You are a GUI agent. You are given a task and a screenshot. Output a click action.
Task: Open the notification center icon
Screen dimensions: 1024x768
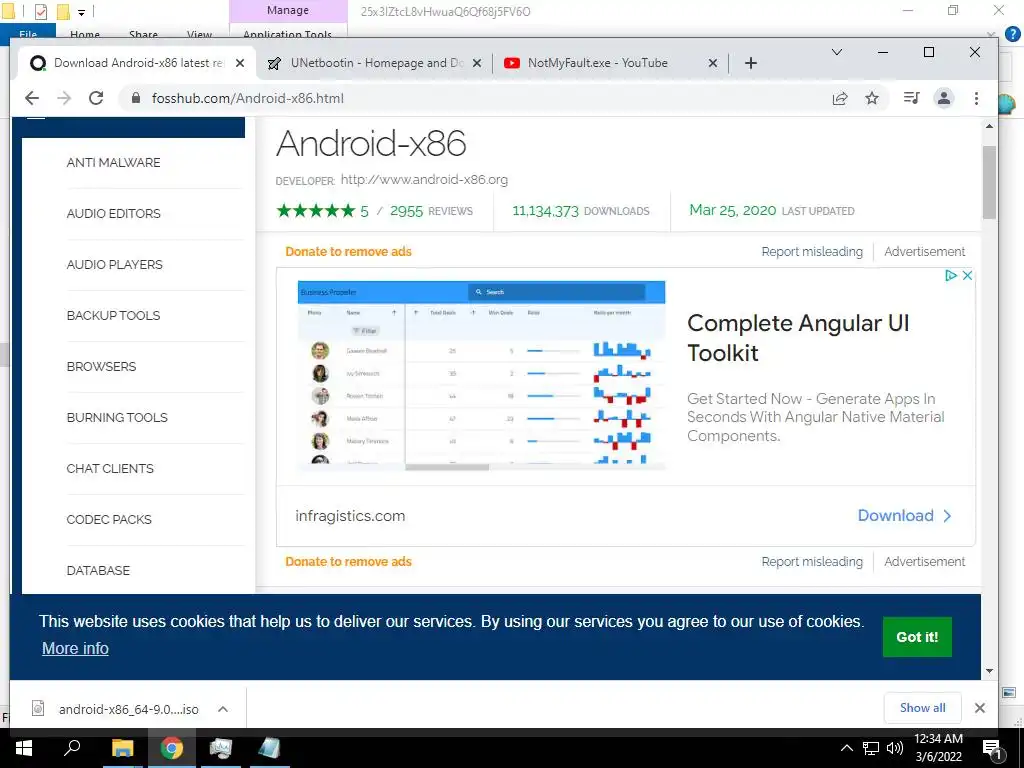pos(993,749)
